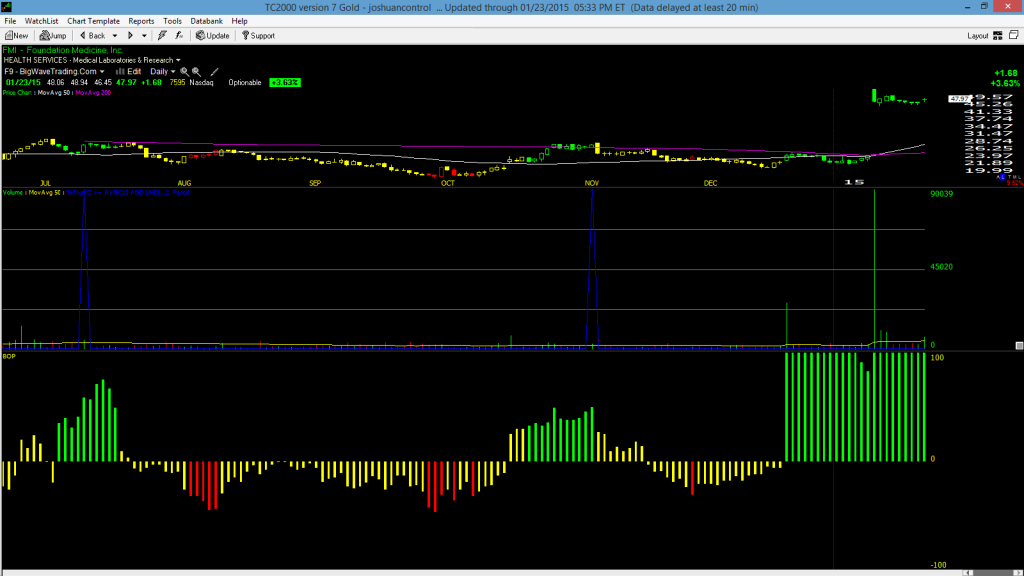Viewport: 1024px width, 576px height.
Task: Click the MovAvg 50 indicator label
Action: click(x=54, y=93)
